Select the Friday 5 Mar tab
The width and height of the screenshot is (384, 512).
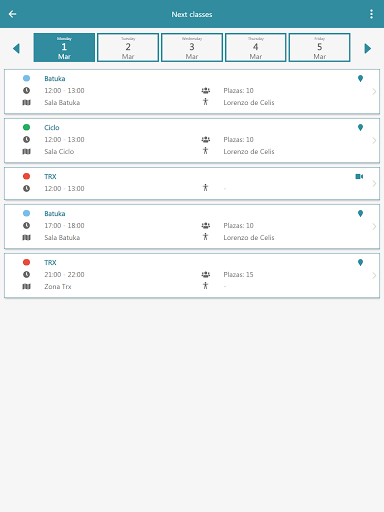319,47
